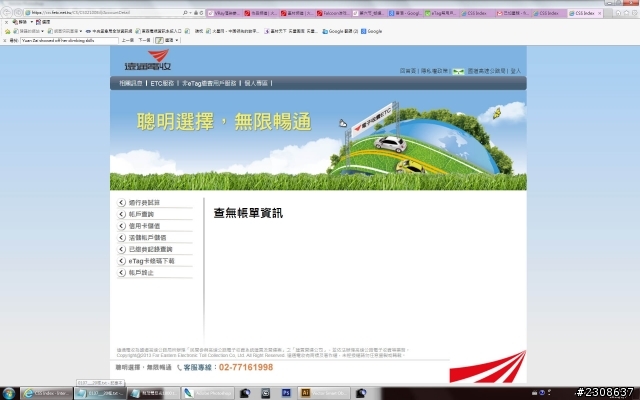Open 信用卡儲值 in the sidebar

(144, 226)
